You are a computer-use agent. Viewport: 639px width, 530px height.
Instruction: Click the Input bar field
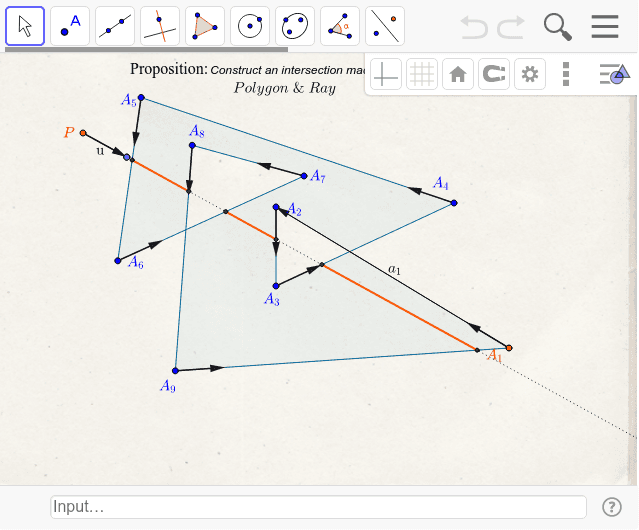(318, 507)
